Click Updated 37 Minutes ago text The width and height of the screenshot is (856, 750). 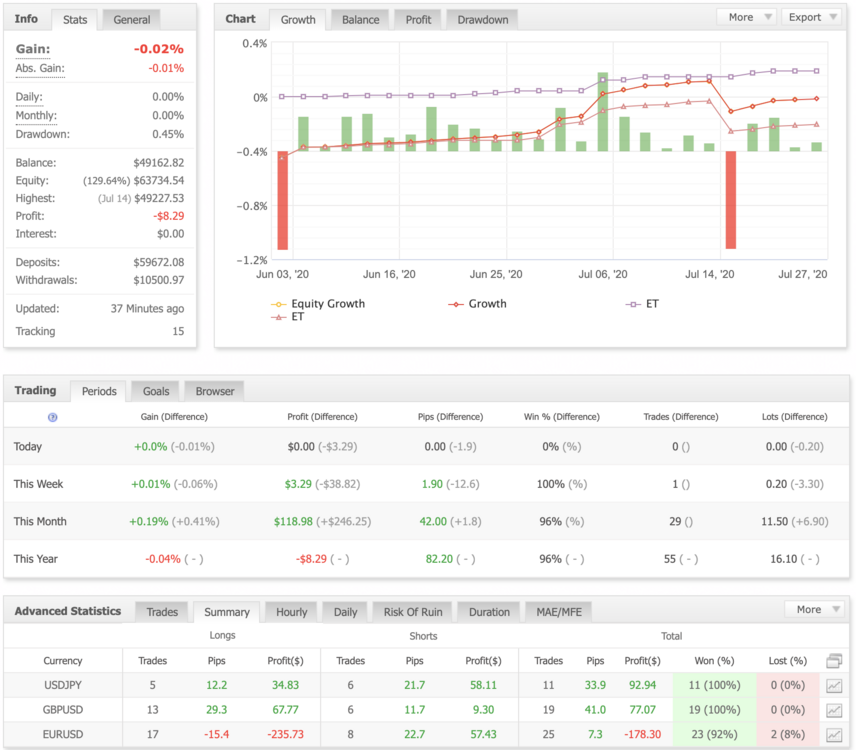coord(147,309)
